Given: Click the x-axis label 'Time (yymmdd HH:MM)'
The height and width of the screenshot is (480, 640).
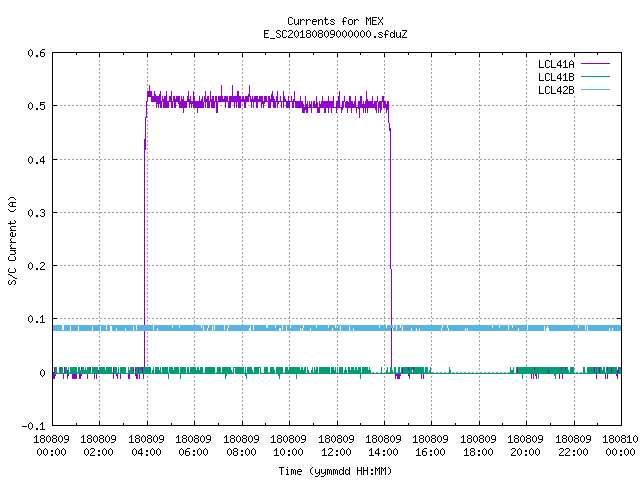Looking at the screenshot, I should coord(335,471).
